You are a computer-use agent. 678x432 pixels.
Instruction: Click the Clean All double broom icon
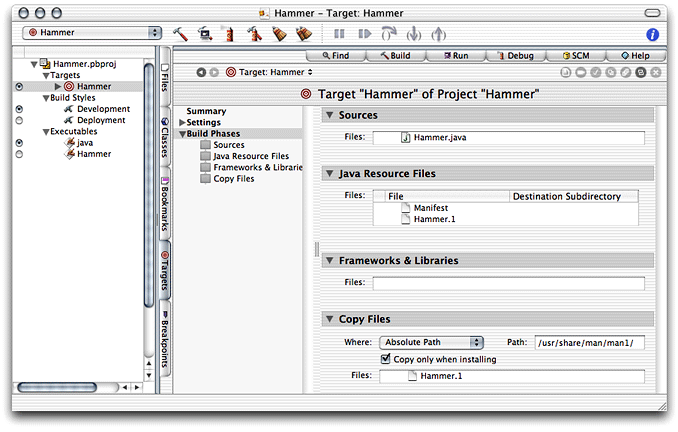coord(304,34)
